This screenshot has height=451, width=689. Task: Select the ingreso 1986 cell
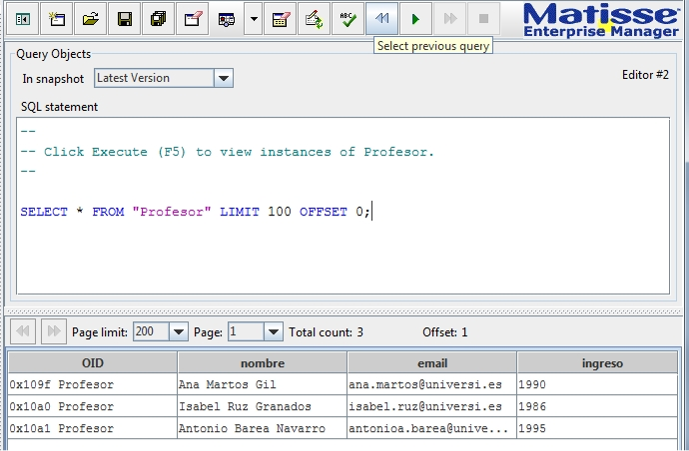(598, 406)
